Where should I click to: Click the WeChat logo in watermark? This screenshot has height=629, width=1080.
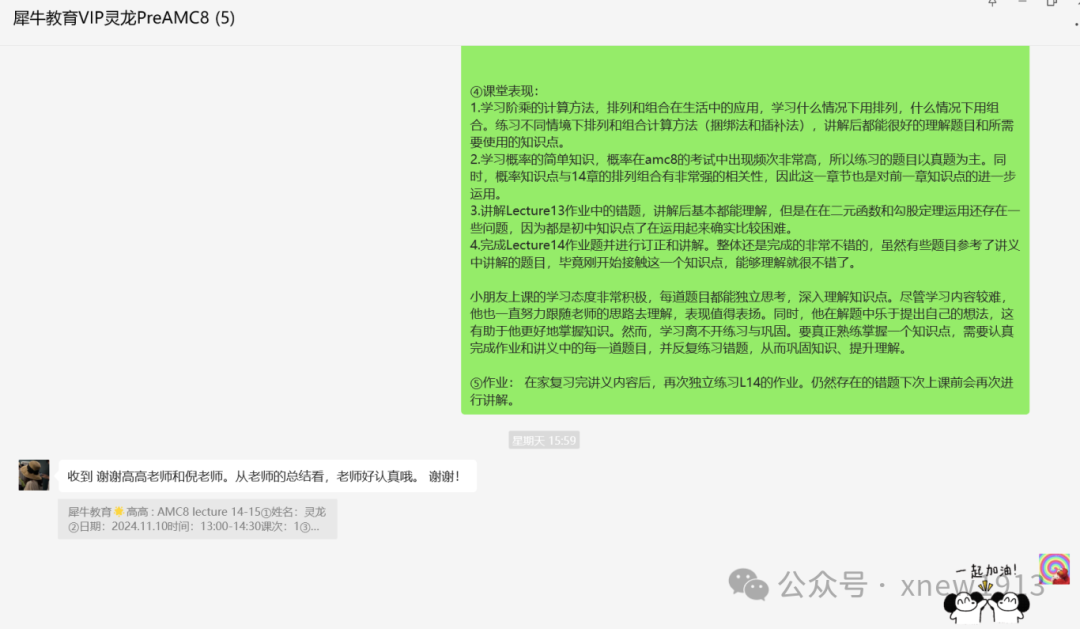coord(749,582)
